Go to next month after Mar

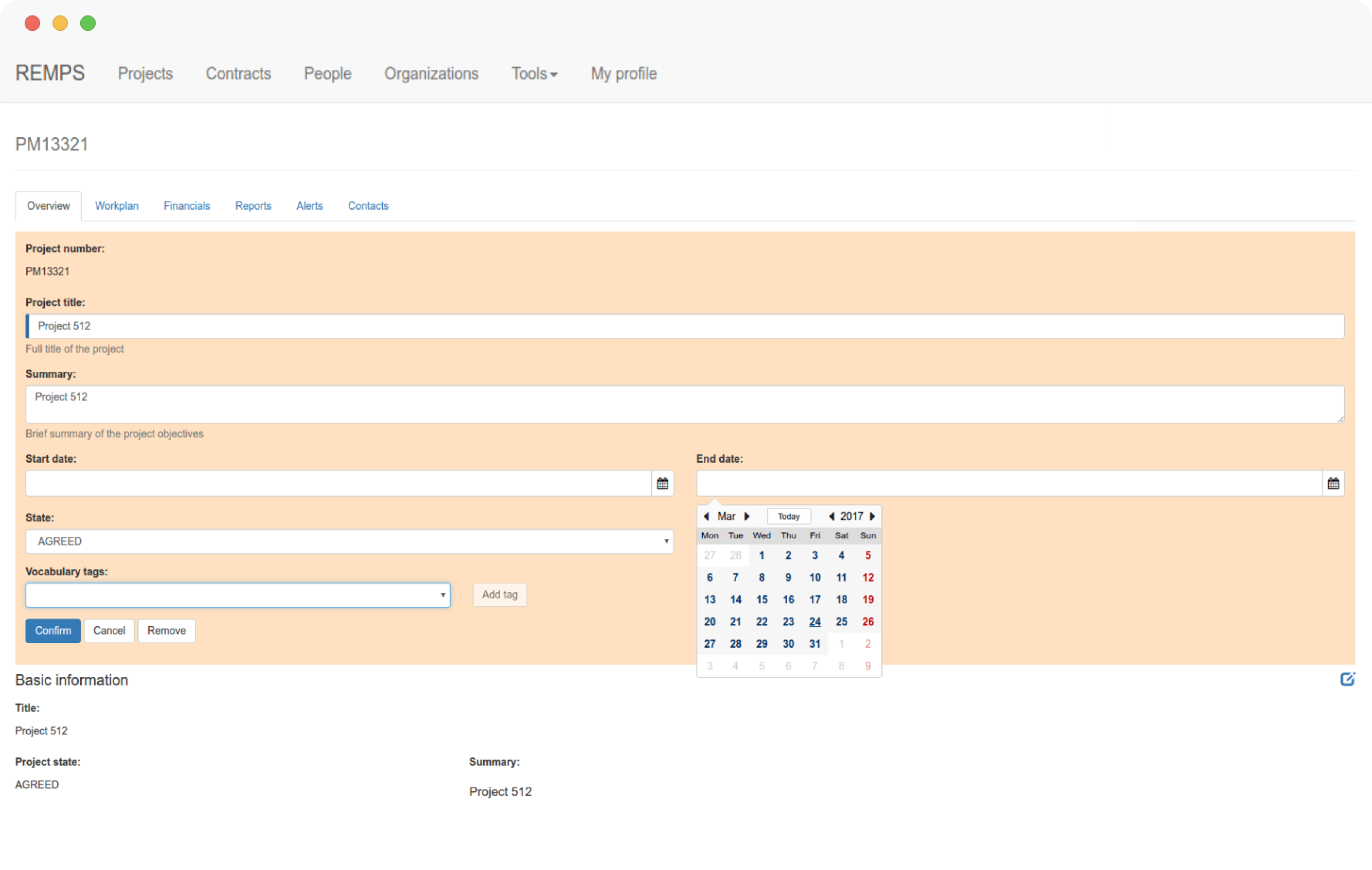pos(746,516)
